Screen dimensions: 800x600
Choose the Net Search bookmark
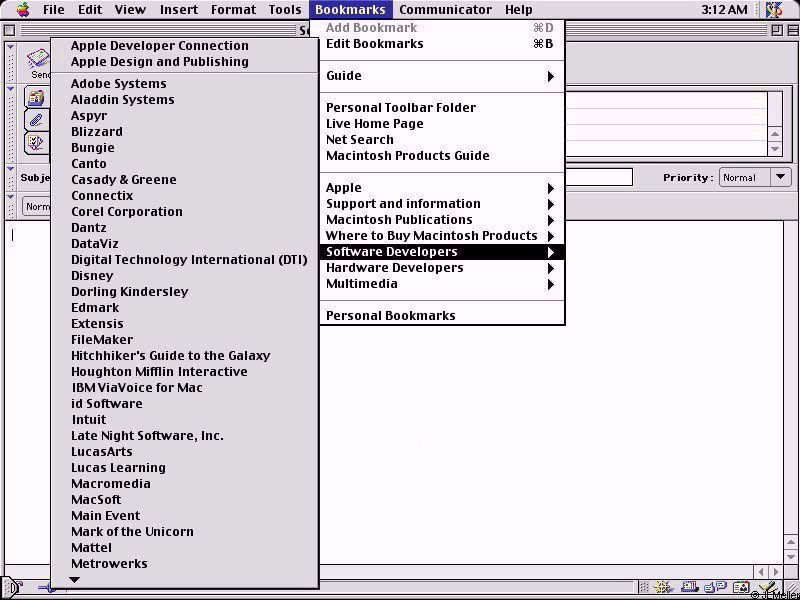click(x=442, y=140)
